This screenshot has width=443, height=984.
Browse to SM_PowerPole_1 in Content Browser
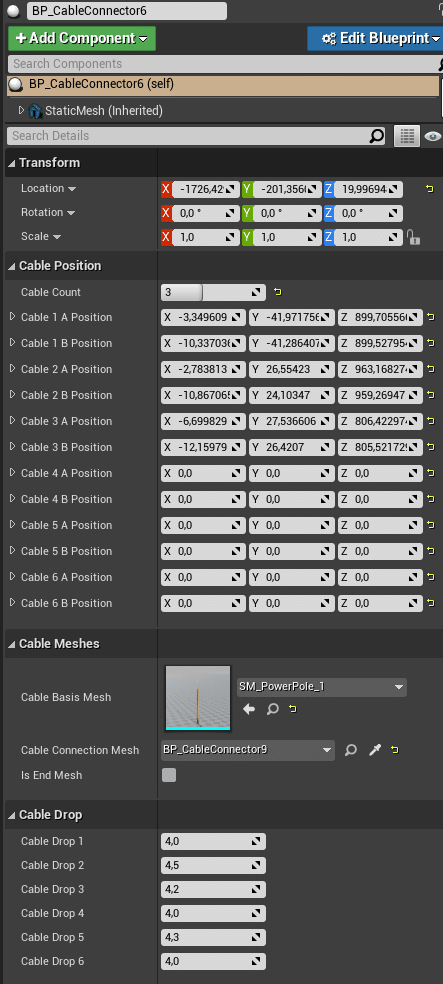click(272, 709)
